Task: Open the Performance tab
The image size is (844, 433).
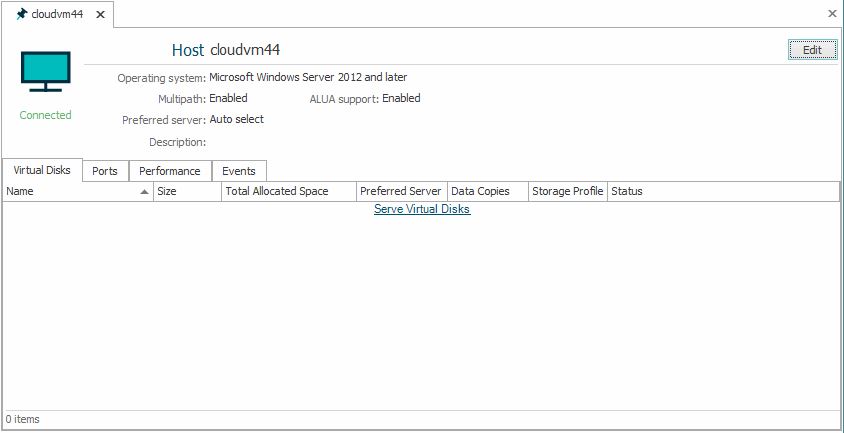Action: 170,171
